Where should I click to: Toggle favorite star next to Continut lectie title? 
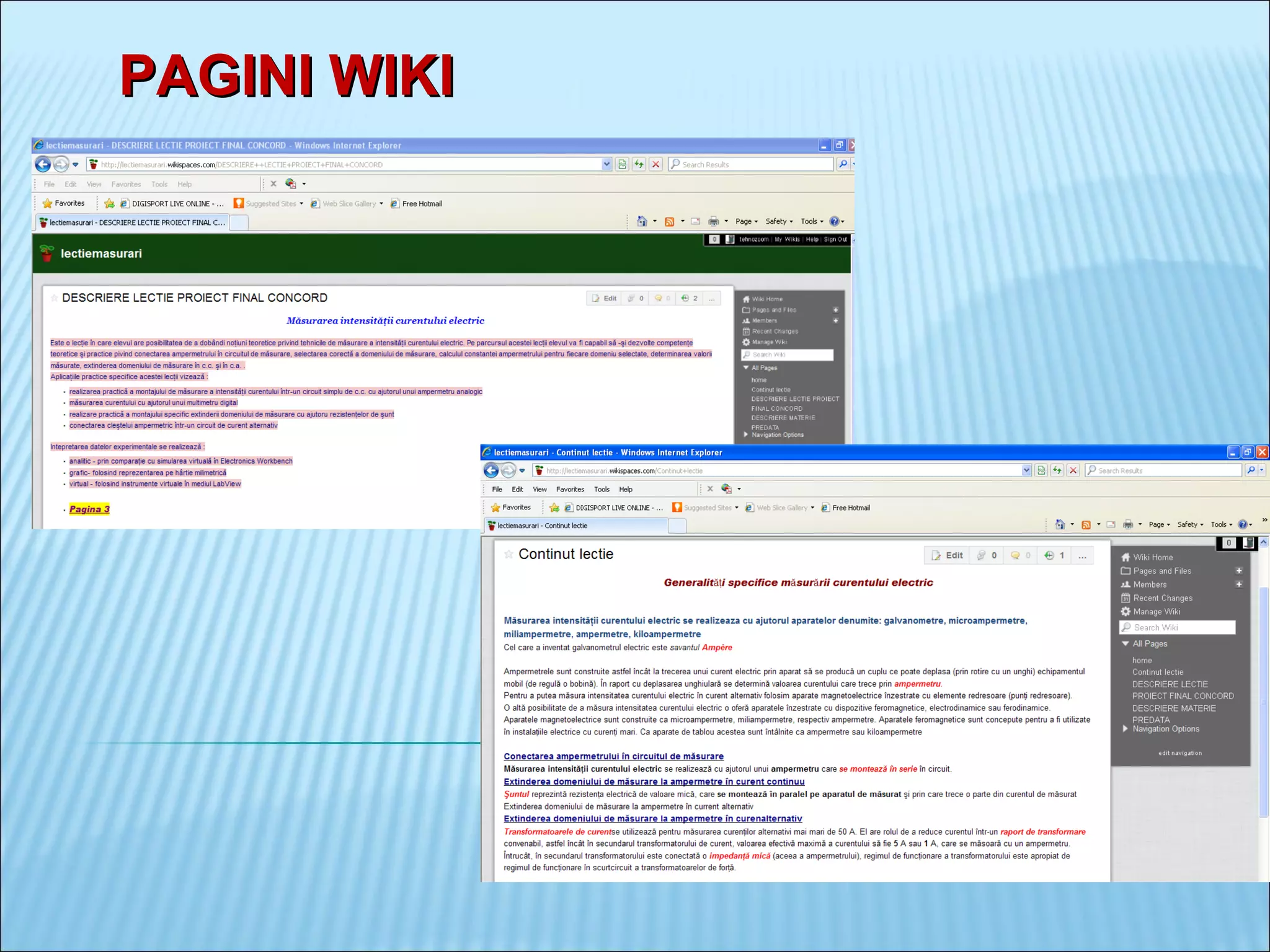pos(508,554)
